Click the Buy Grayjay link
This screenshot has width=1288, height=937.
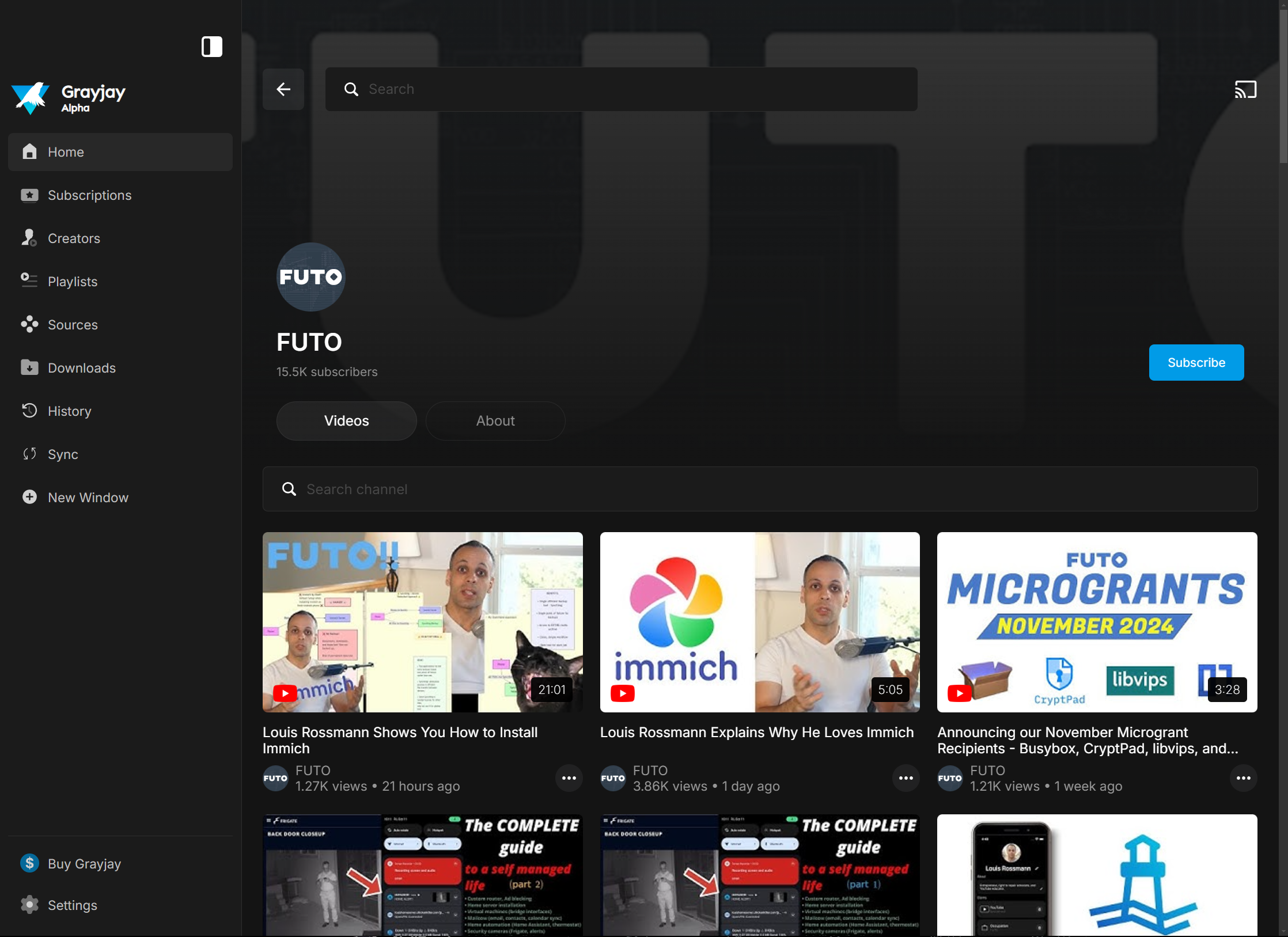coord(84,864)
